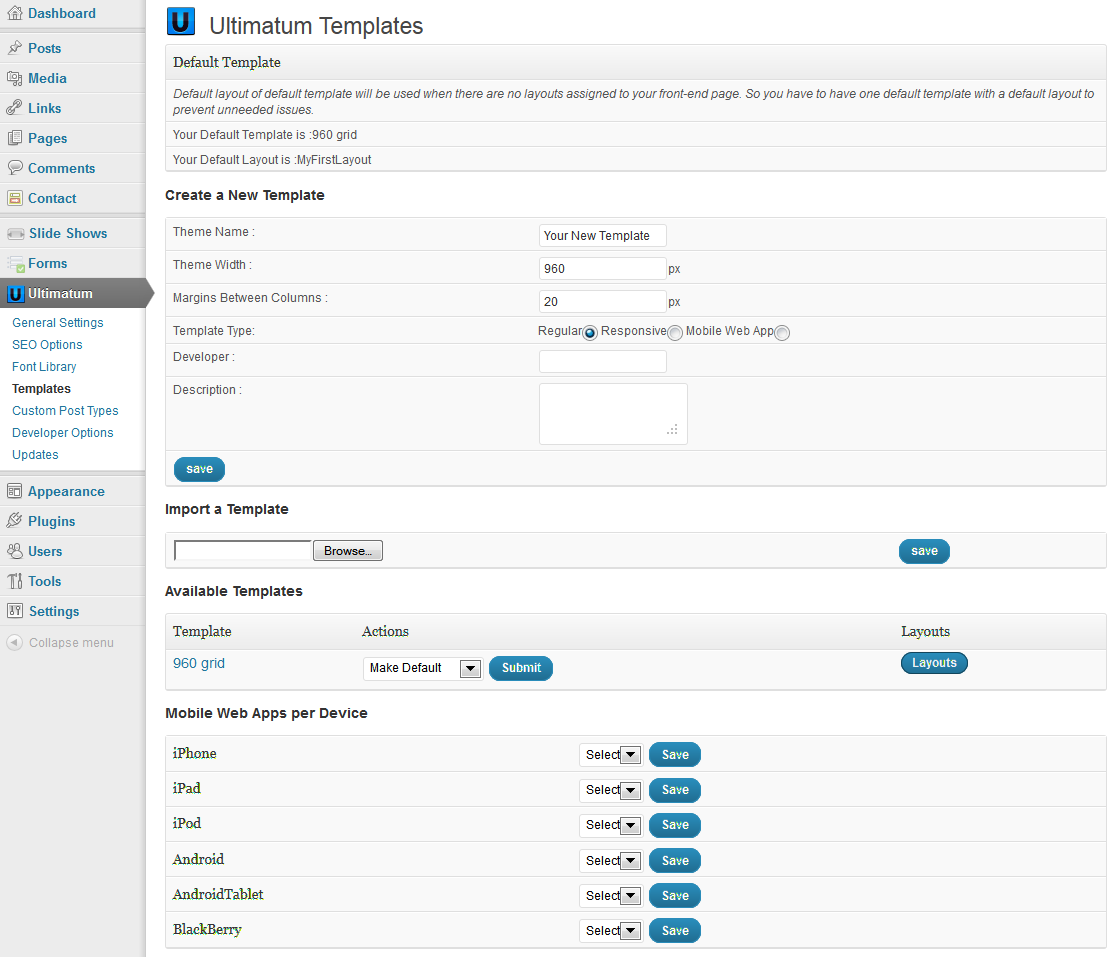This screenshot has height=957, width=1115.
Task: Open the iPhone Select dropdown
Action: point(611,754)
